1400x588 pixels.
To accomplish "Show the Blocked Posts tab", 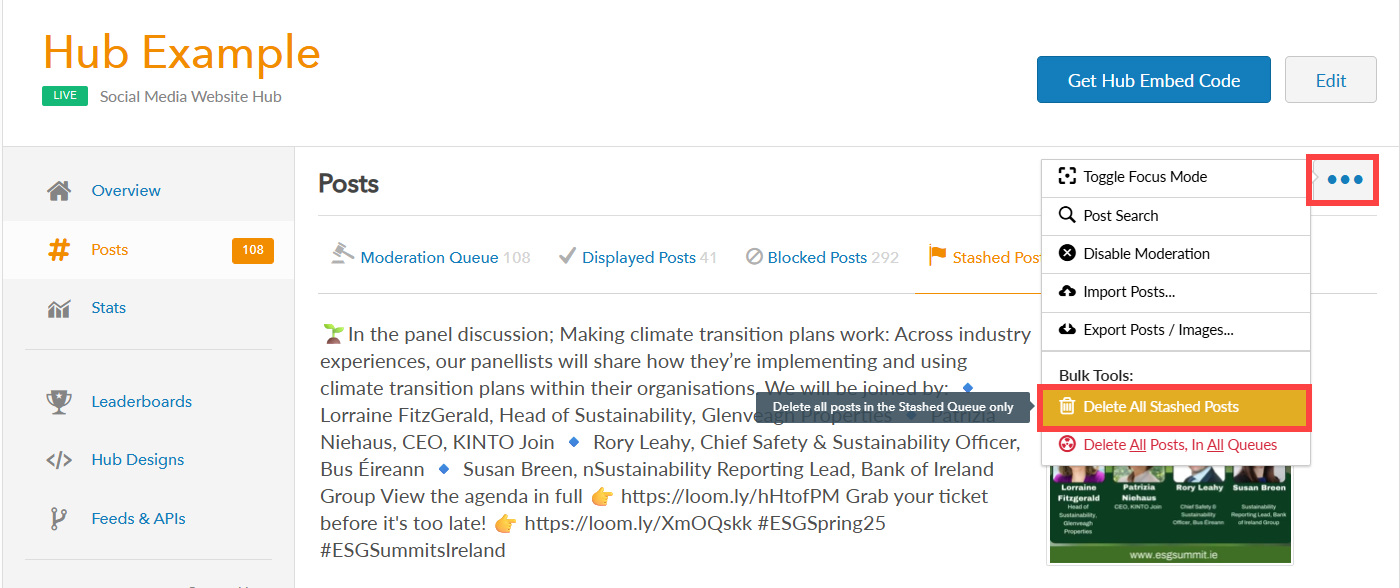I will click(x=822, y=257).
